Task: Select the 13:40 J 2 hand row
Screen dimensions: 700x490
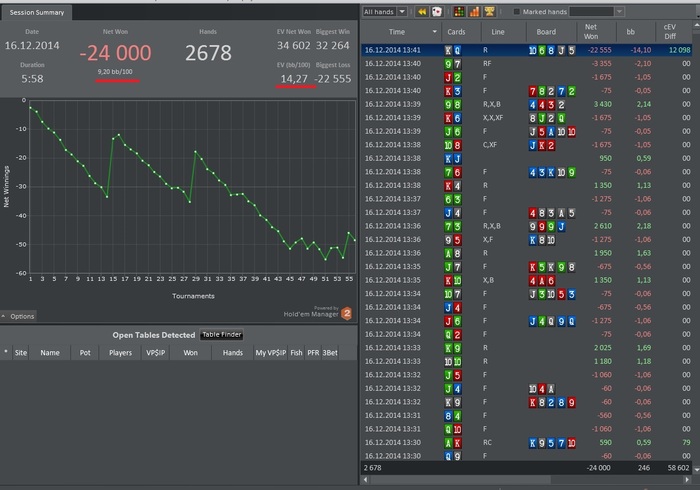Action: [x=527, y=77]
